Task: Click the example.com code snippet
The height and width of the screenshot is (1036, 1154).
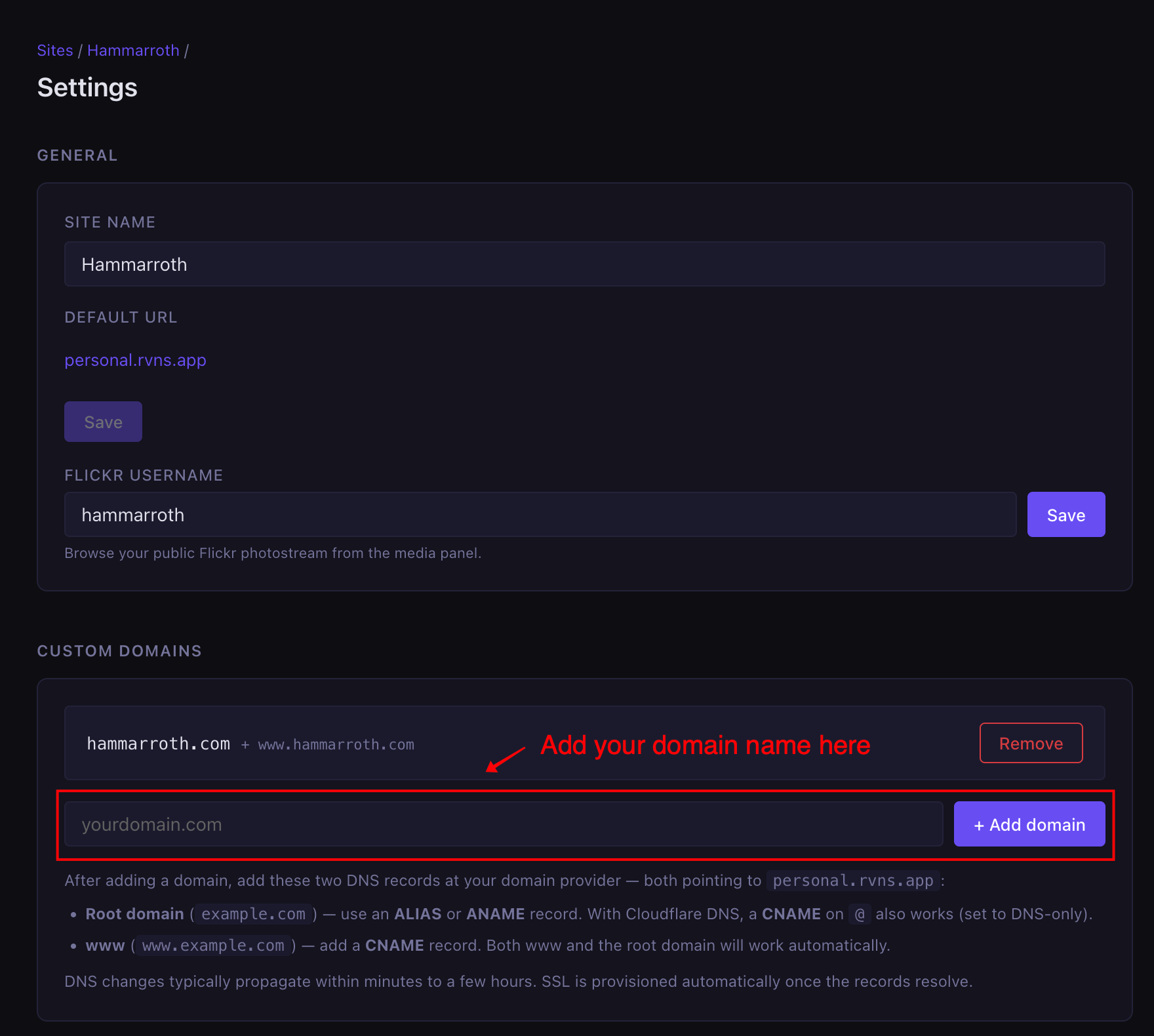Action: tap(253, 914)
